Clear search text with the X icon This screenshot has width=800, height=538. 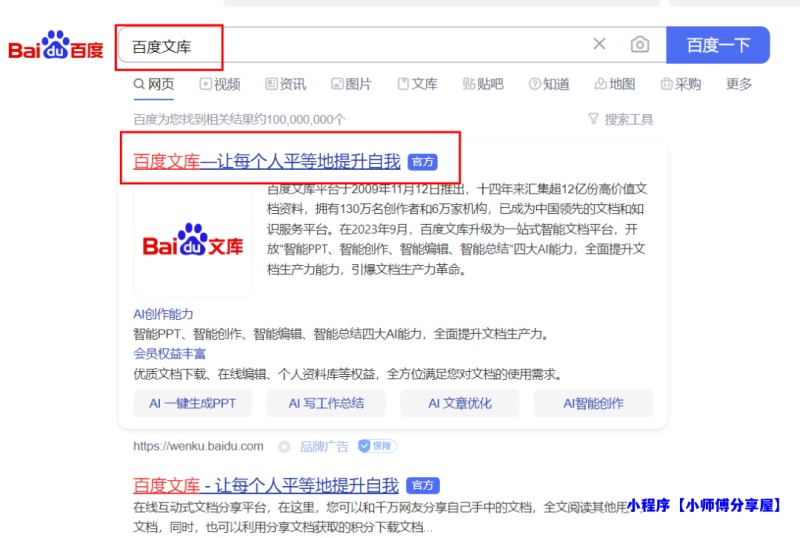click(599, 44)
